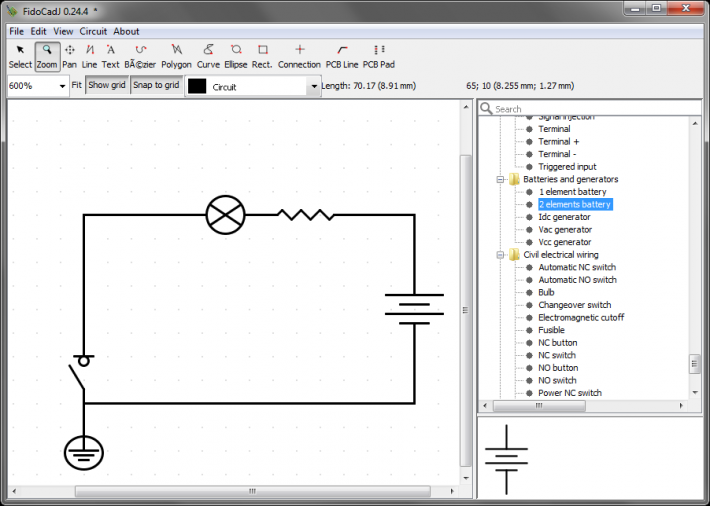The image size is (710, 506).
Task: Select the PCB Pad tool
Action: [x=379, y=57]
